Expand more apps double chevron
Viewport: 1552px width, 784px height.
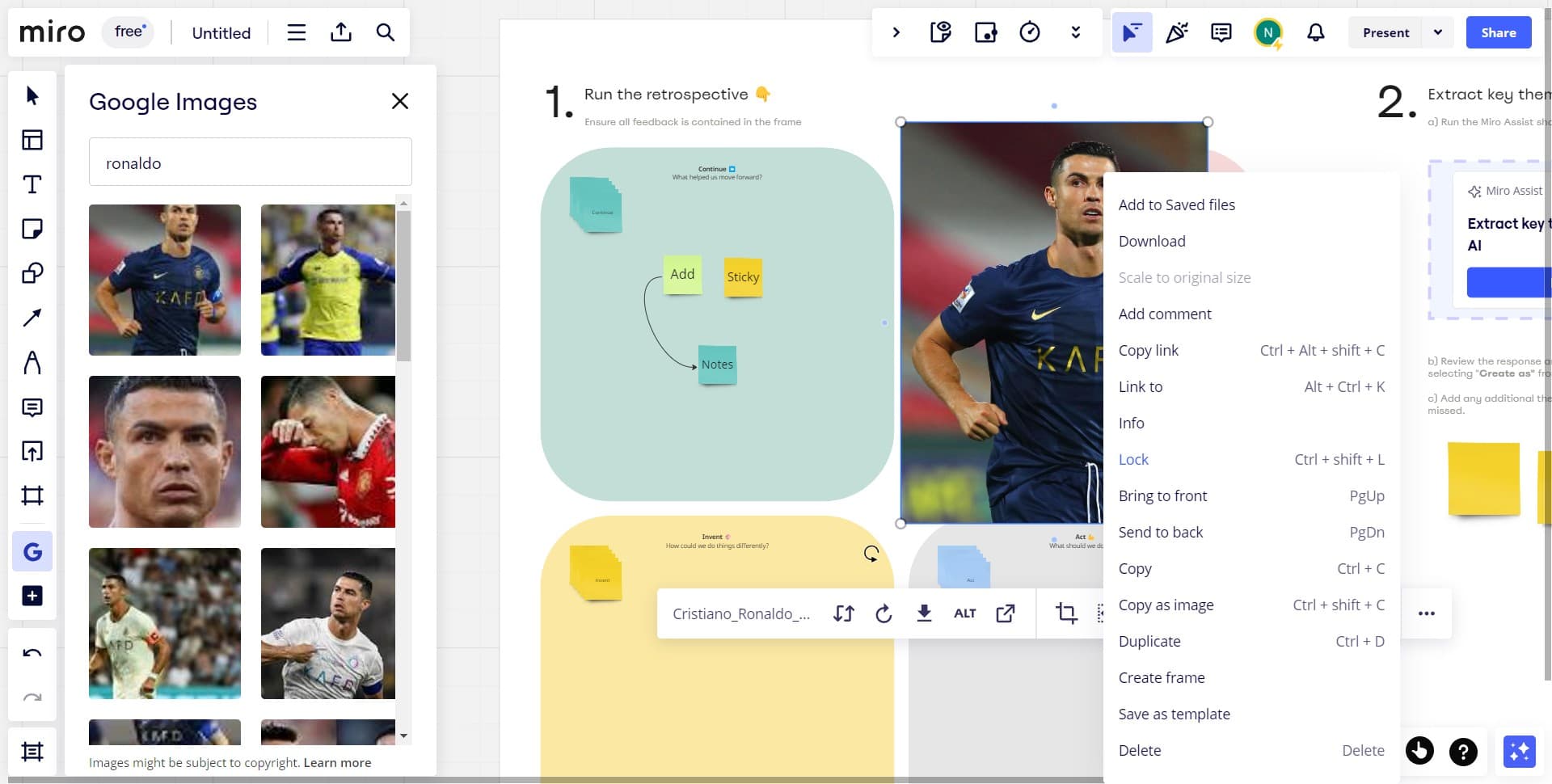1075,32
